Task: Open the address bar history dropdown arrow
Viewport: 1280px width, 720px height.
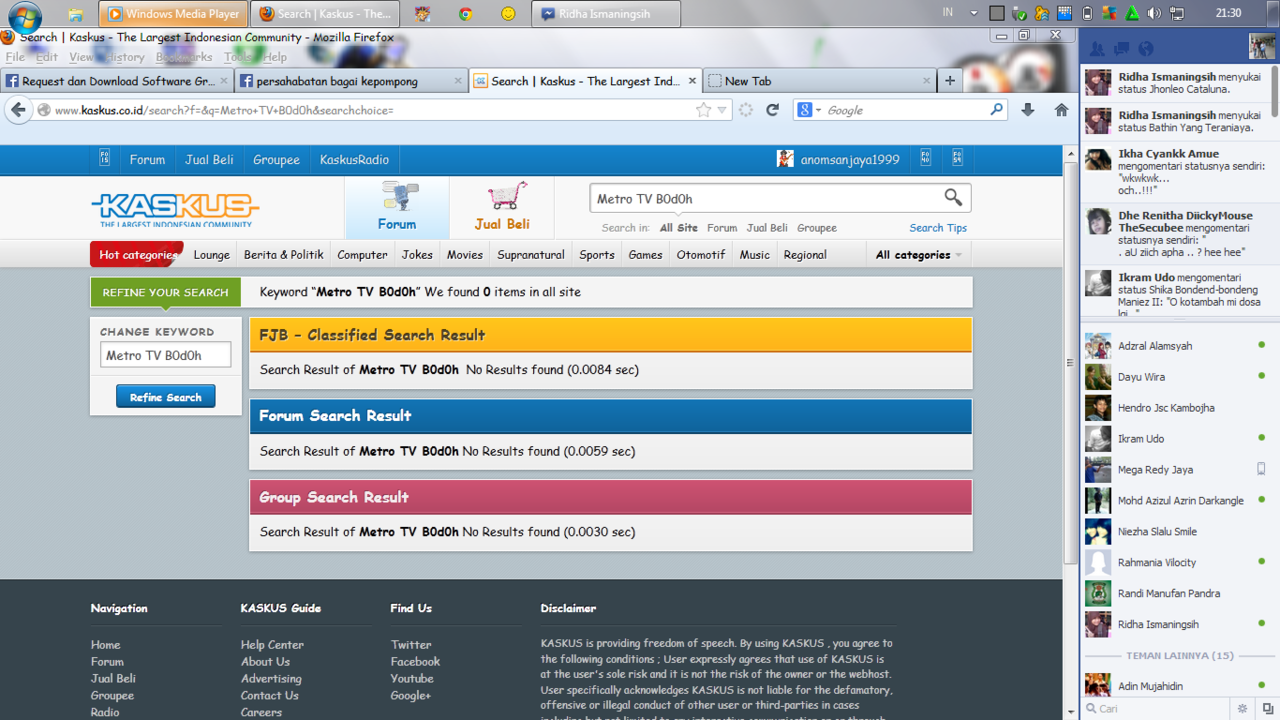Action: [722, 110]
